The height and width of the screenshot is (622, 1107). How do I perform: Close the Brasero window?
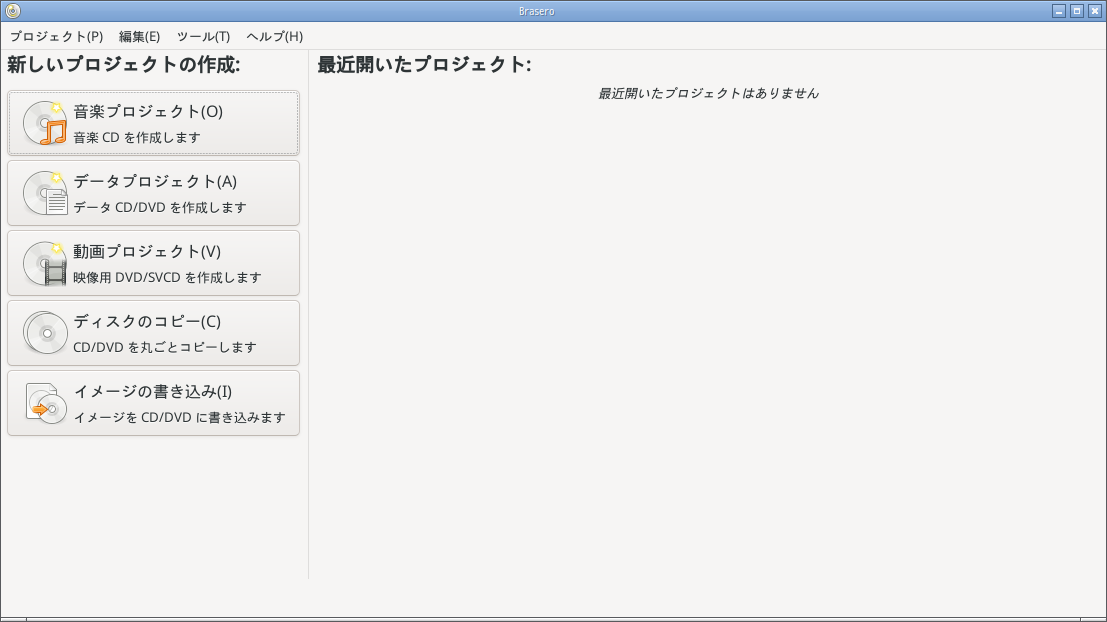click(1095, 11)
